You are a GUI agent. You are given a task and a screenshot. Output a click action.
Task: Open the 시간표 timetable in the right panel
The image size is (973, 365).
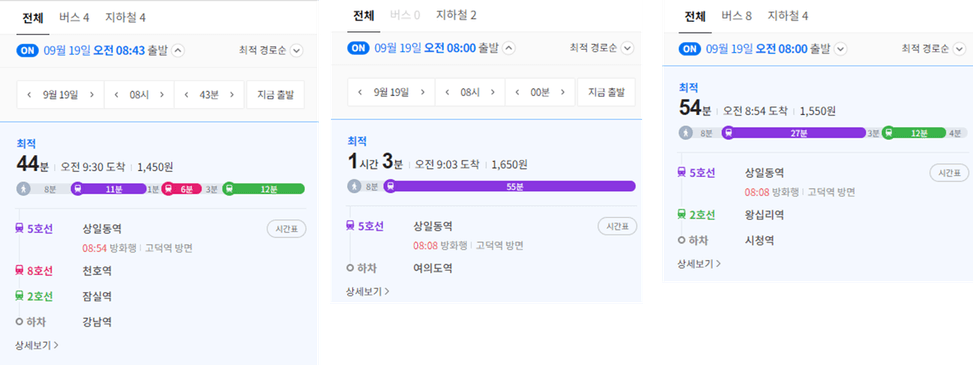[x=949, y=173]
